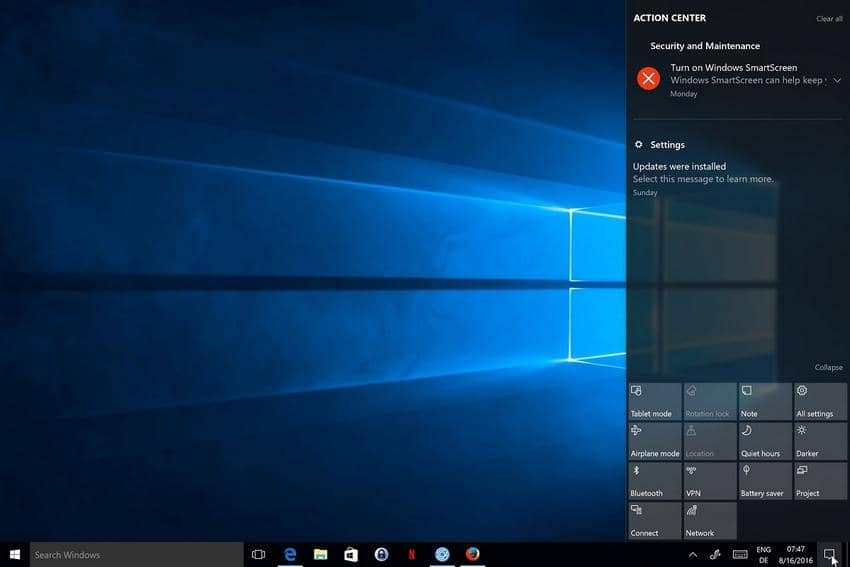Enable Airplane mode tile
The height and width of the screenshot is (567, 850).
pyautogui.click(x=655, y=440)
